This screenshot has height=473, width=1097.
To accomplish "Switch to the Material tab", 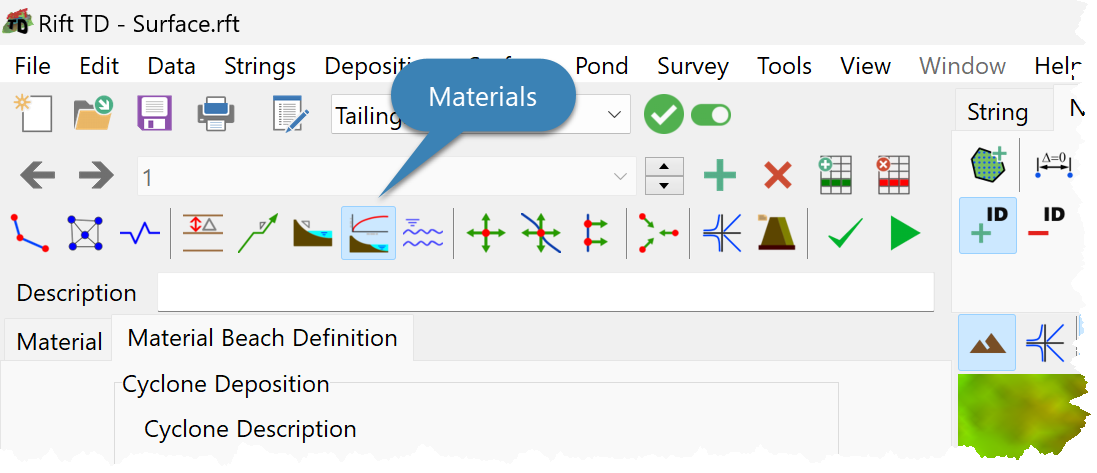I will [x=59, y=342].
